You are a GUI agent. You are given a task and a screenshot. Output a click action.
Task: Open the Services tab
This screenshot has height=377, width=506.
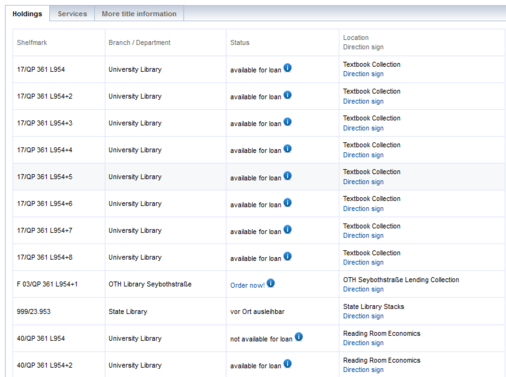click(x=72, y=14)
